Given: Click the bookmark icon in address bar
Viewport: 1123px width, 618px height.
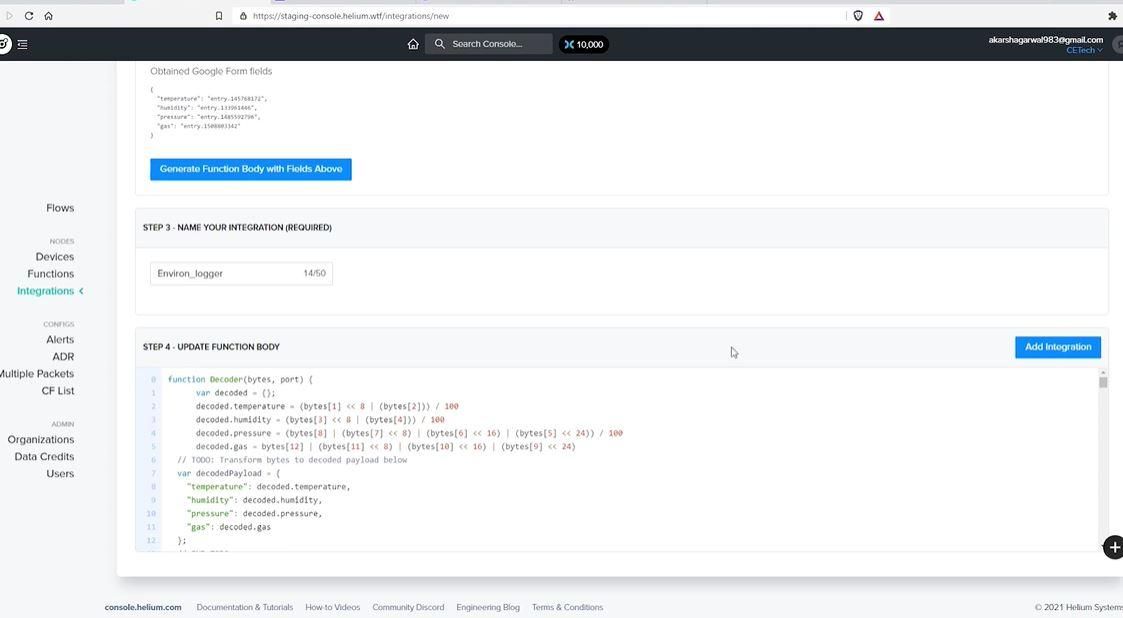Looking at the screenshot, I should tap(219, 16).
